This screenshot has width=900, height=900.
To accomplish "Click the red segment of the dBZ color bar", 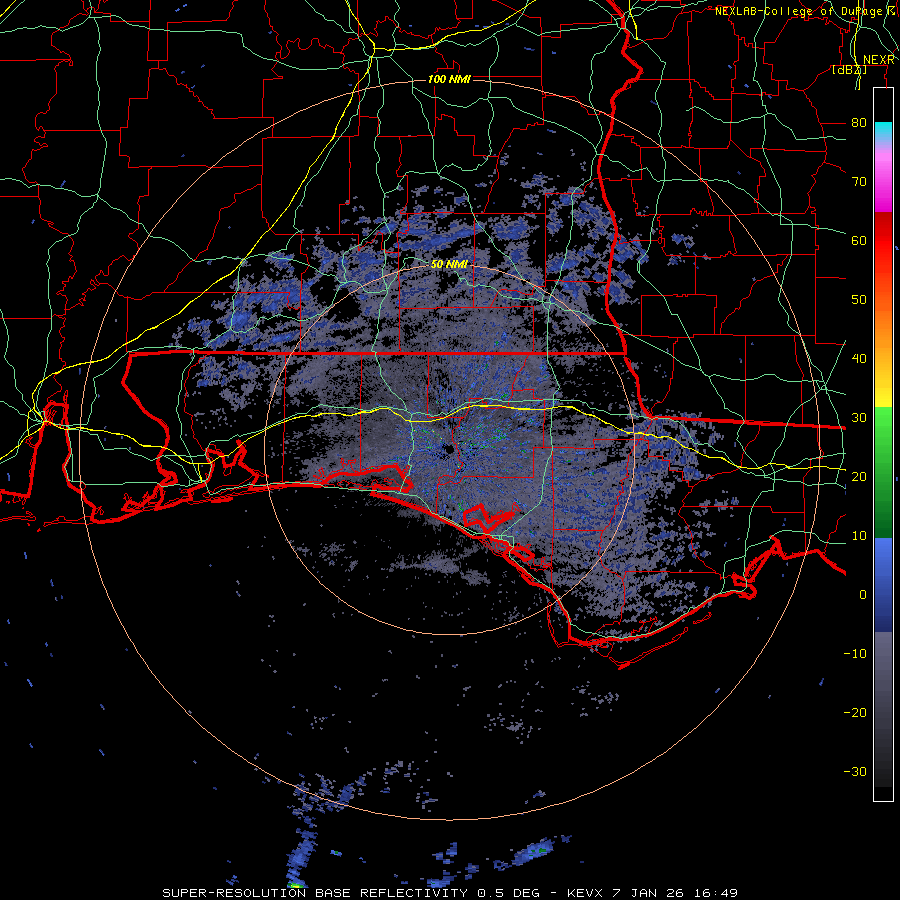I will 883,240.
